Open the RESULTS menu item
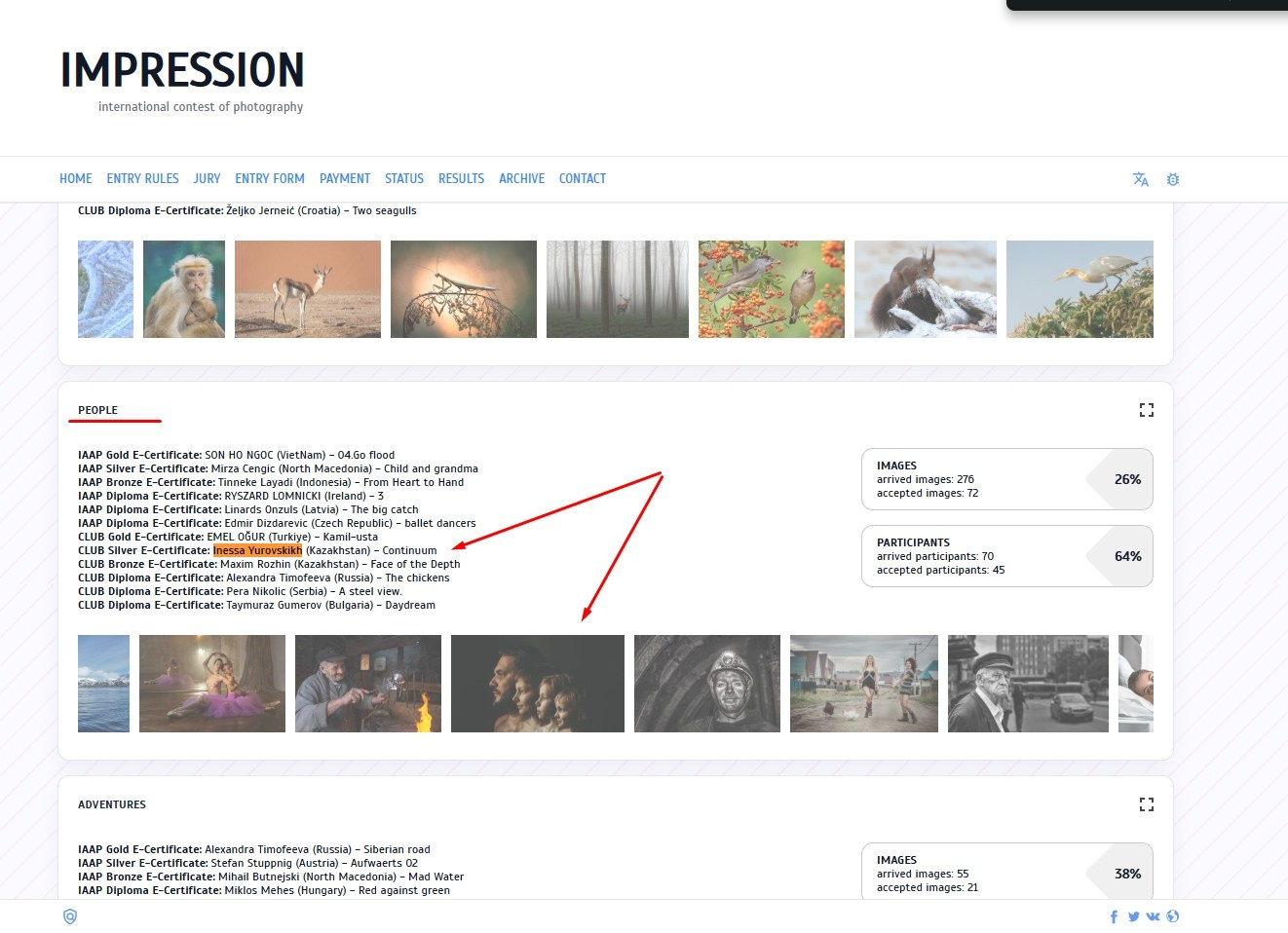 click(x=461, y=178)
